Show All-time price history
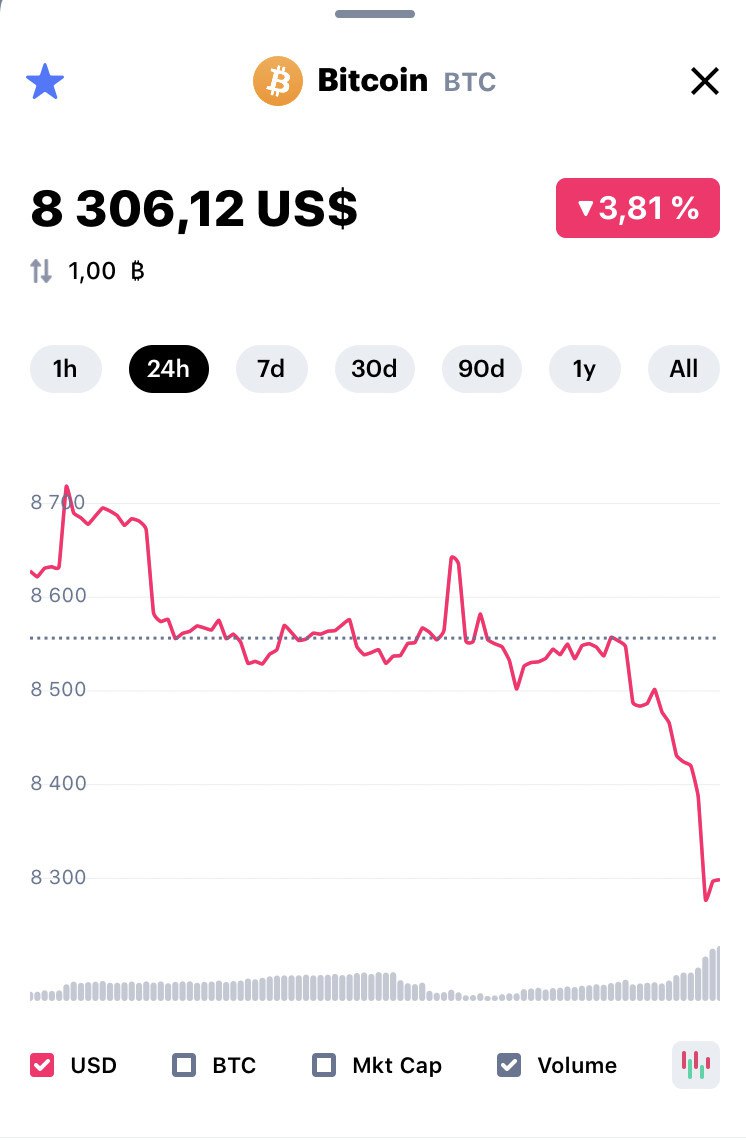This screenshot has height=1140, width=746. [x=684, y=369]
